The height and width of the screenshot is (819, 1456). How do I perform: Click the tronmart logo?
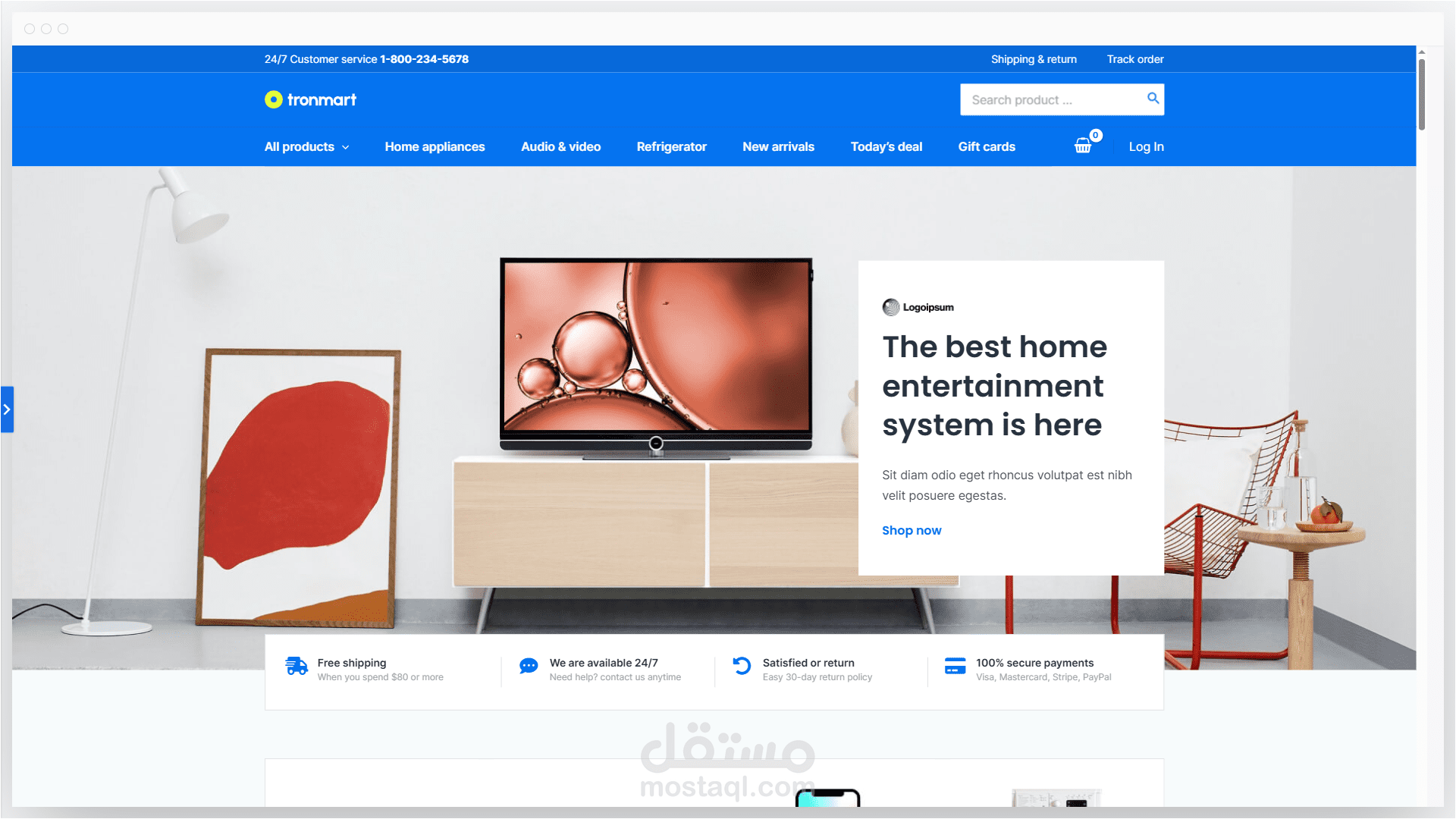[310, 100]
